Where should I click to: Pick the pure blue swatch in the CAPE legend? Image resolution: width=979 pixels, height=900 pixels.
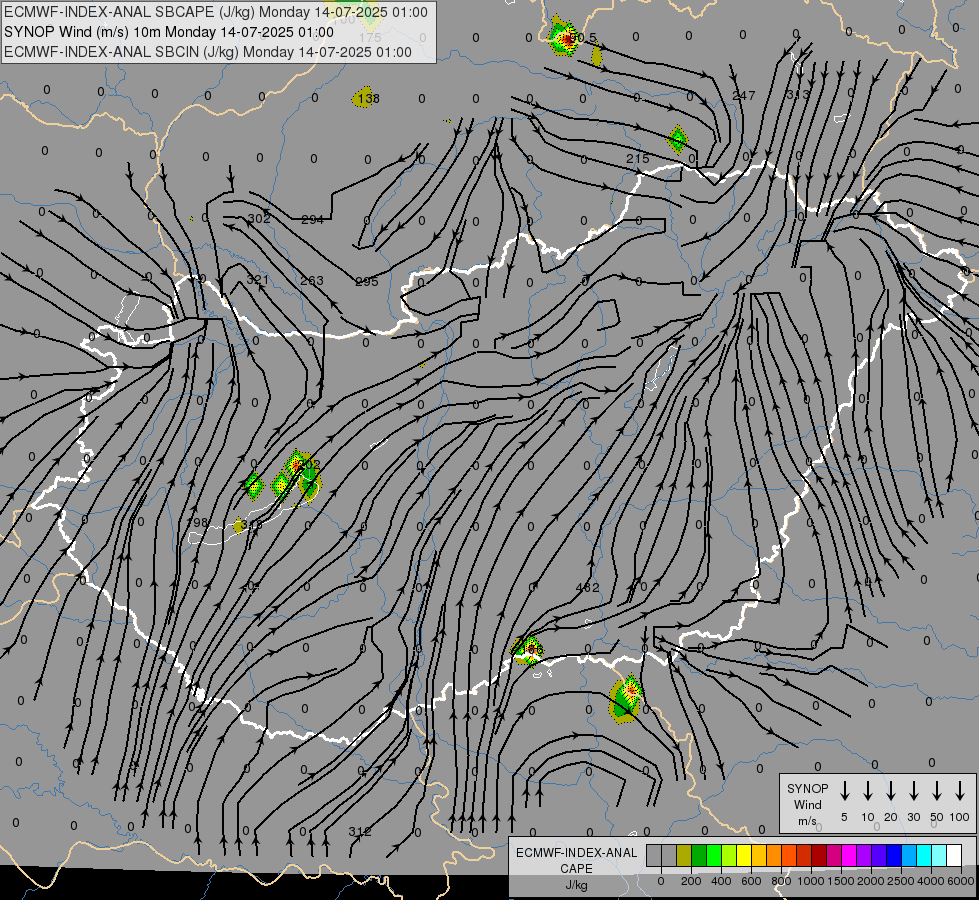(x=893, y=856)
